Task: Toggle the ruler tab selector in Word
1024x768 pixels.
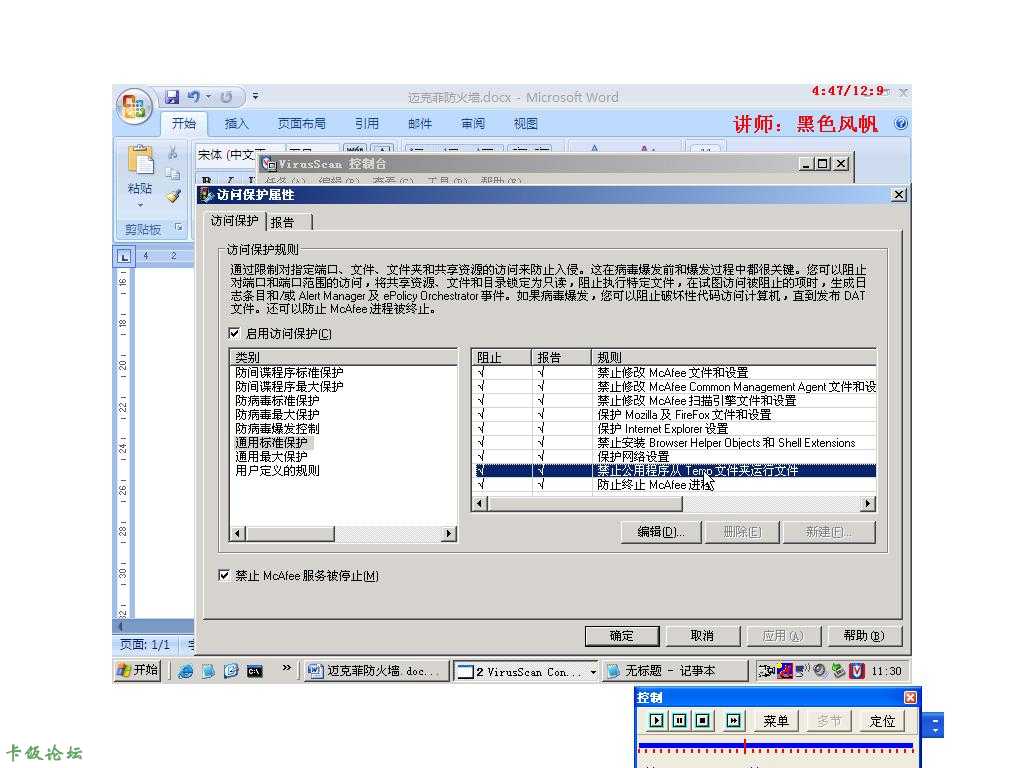Action: tap(123, 256)
